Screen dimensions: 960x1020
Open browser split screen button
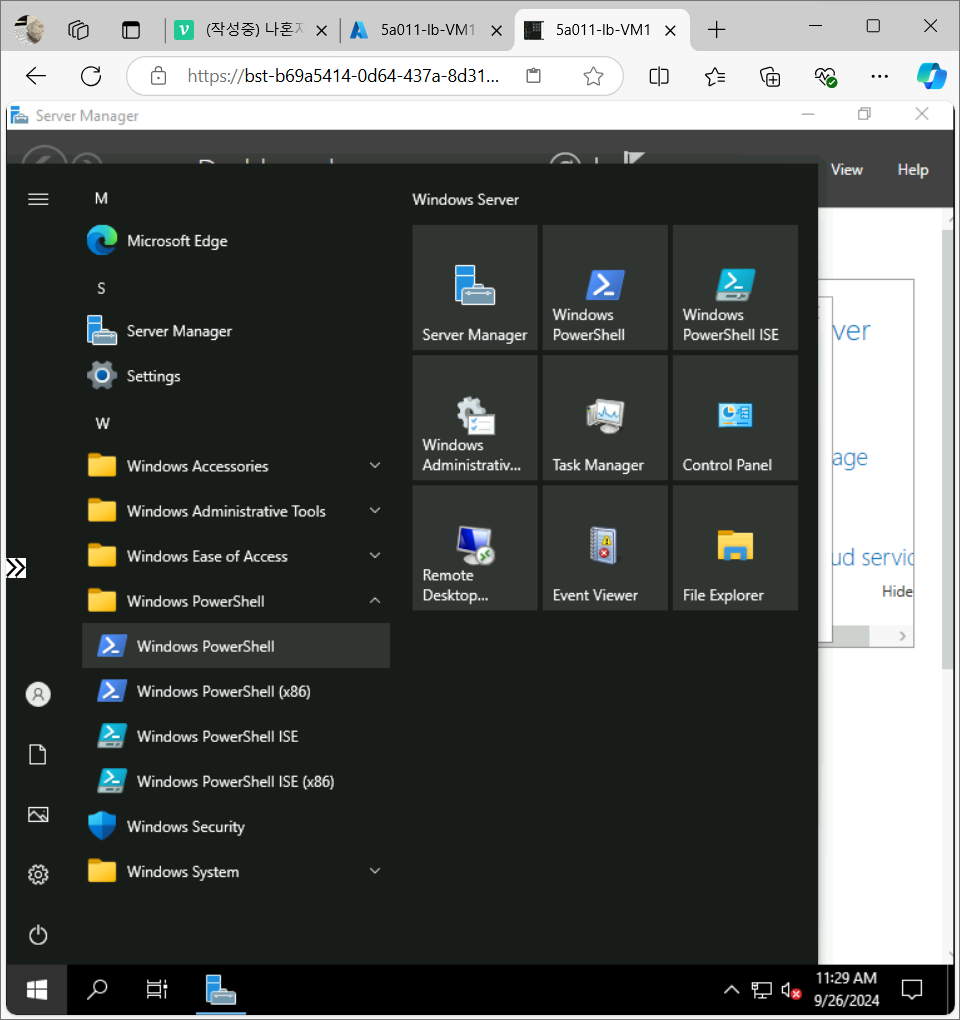(659, 77)
